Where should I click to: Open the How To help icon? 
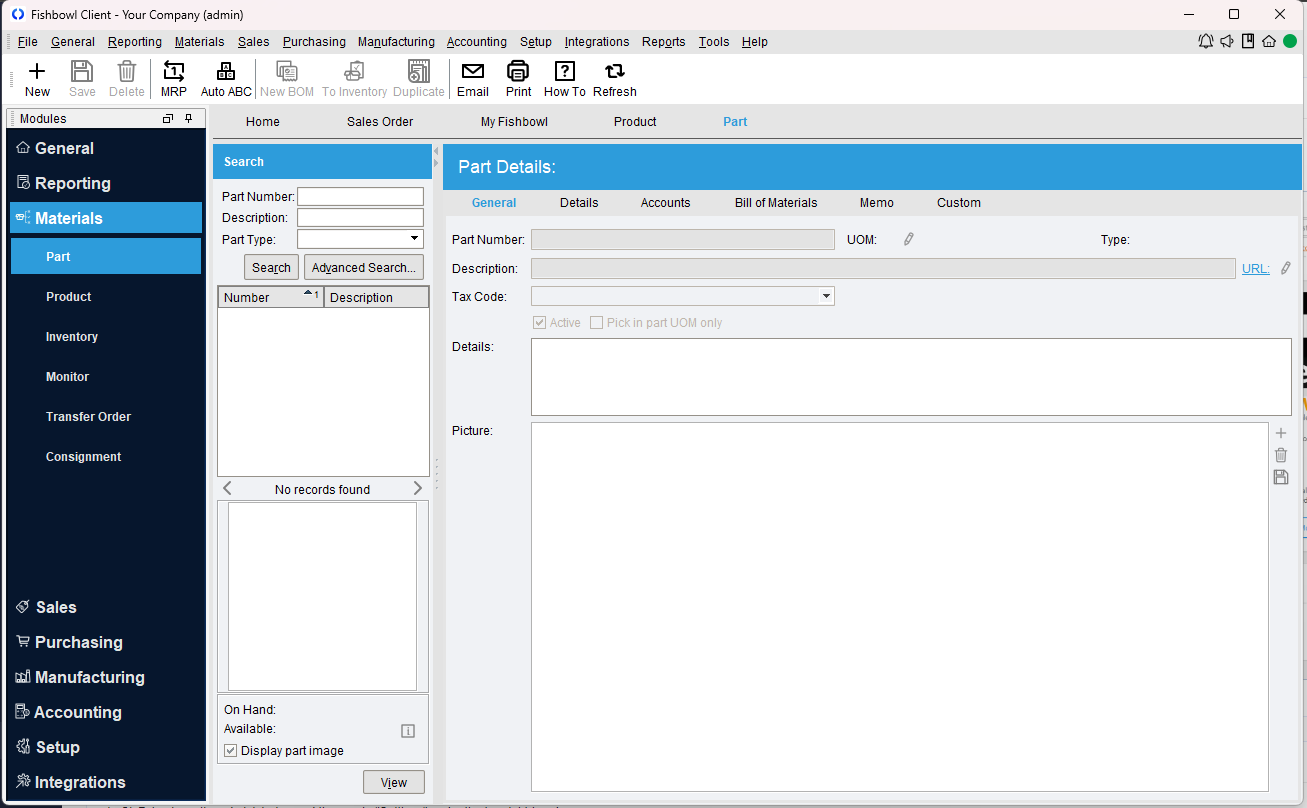tap(565, 79)
